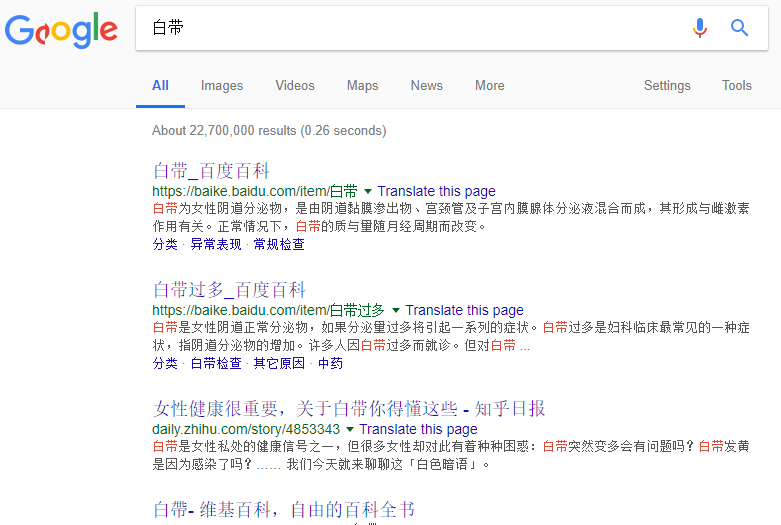Viewport: 781px width, 525px height.
Task: Open the 白带_百度百科 result title
Action: 211,171
